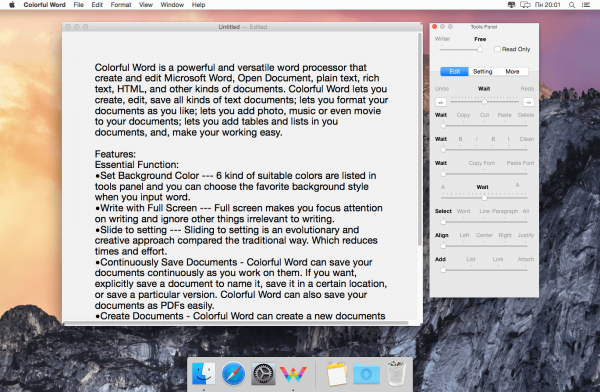
Task: Open the Notes app in the dock
Action: 336,374
